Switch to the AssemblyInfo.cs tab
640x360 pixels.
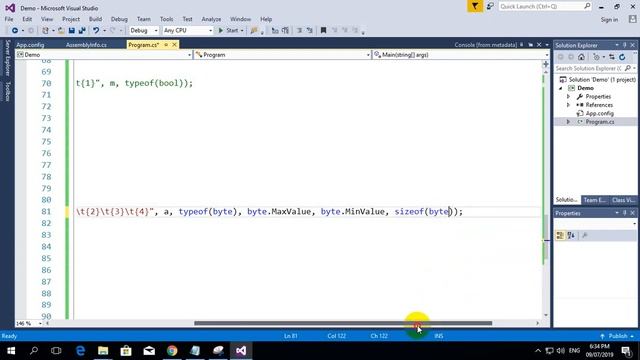86,45
